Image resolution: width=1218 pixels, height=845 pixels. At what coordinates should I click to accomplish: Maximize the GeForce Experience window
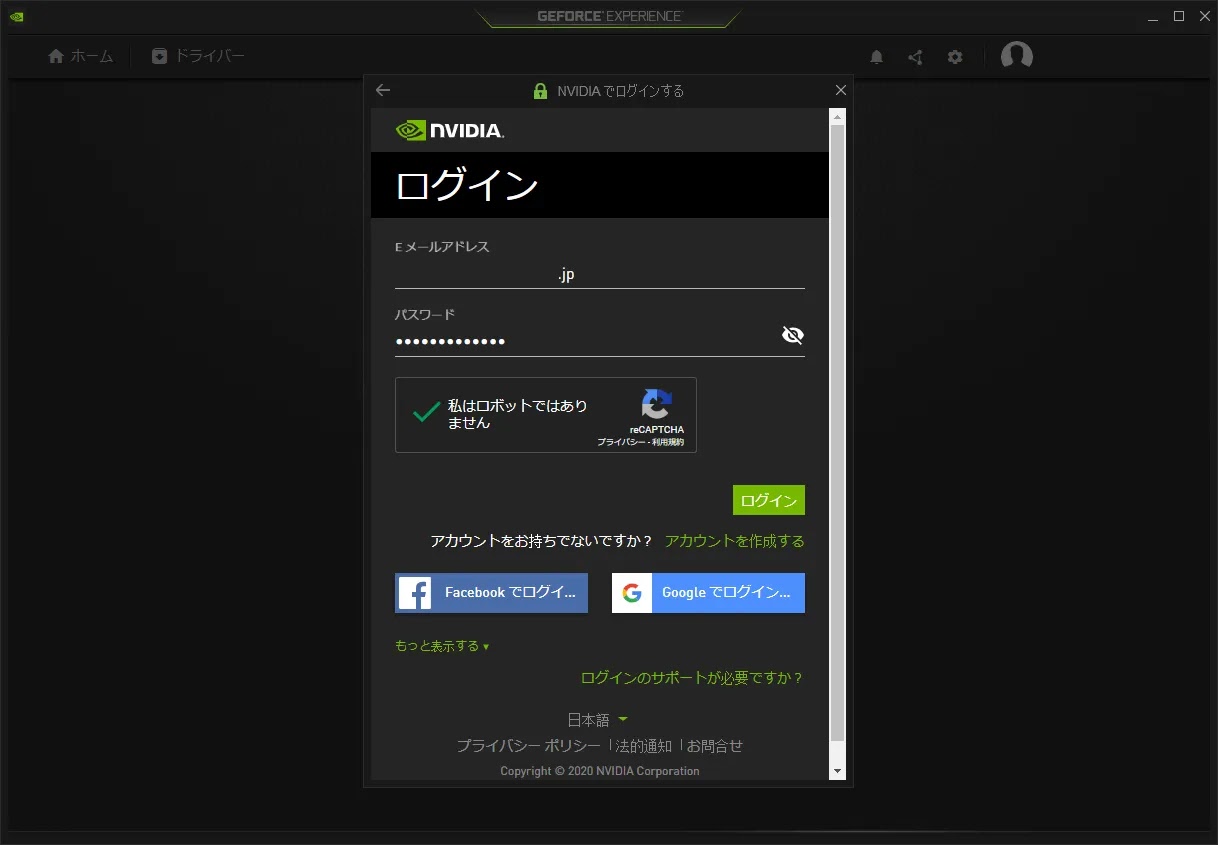point(1179,16)
